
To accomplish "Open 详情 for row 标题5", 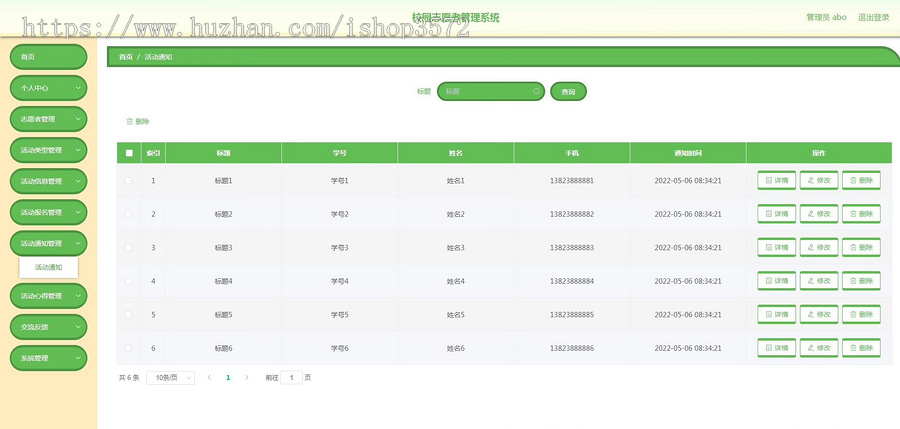I will [x=777, y=314].
